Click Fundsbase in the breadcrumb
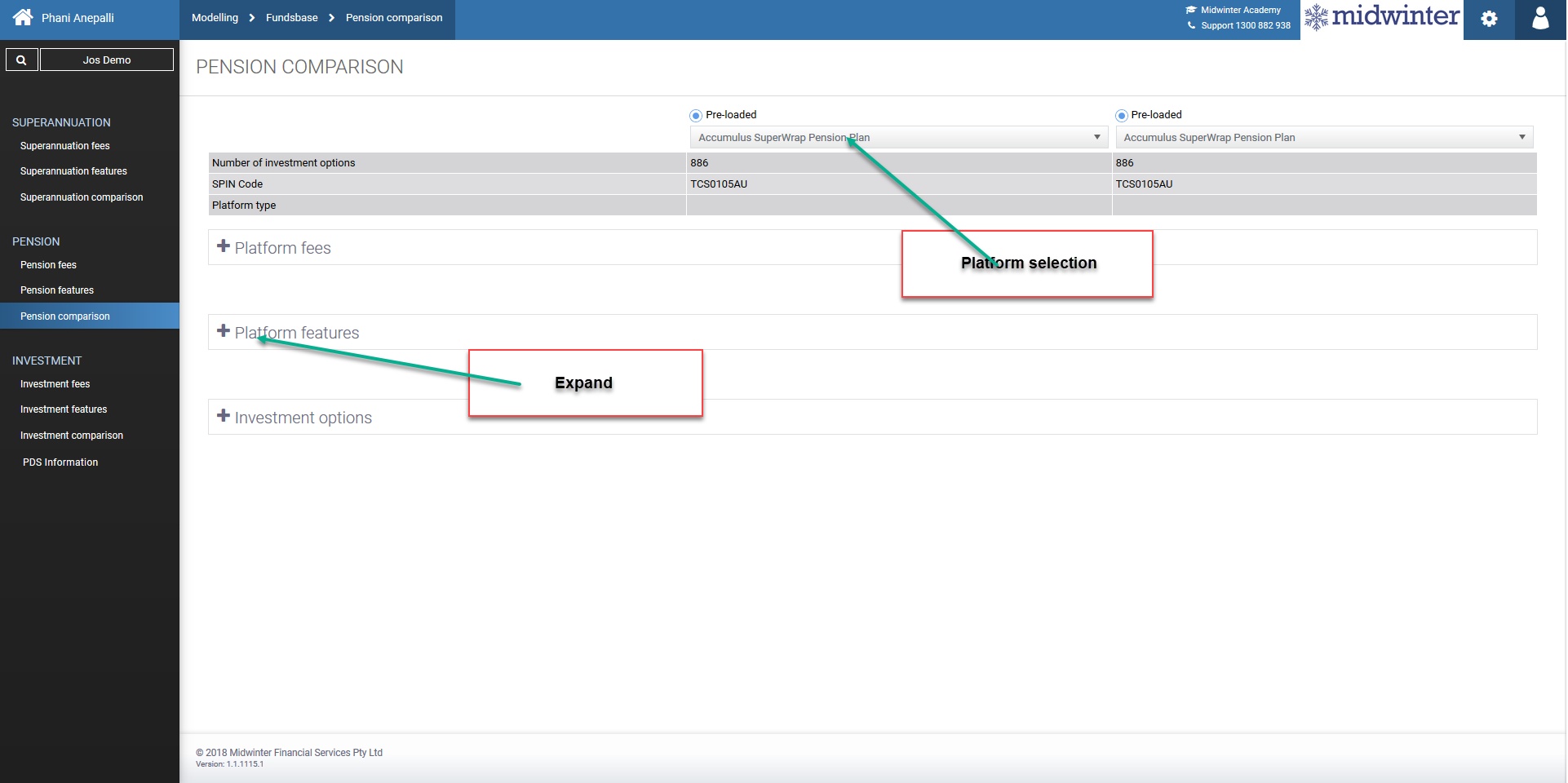 (x=292, y=17)
